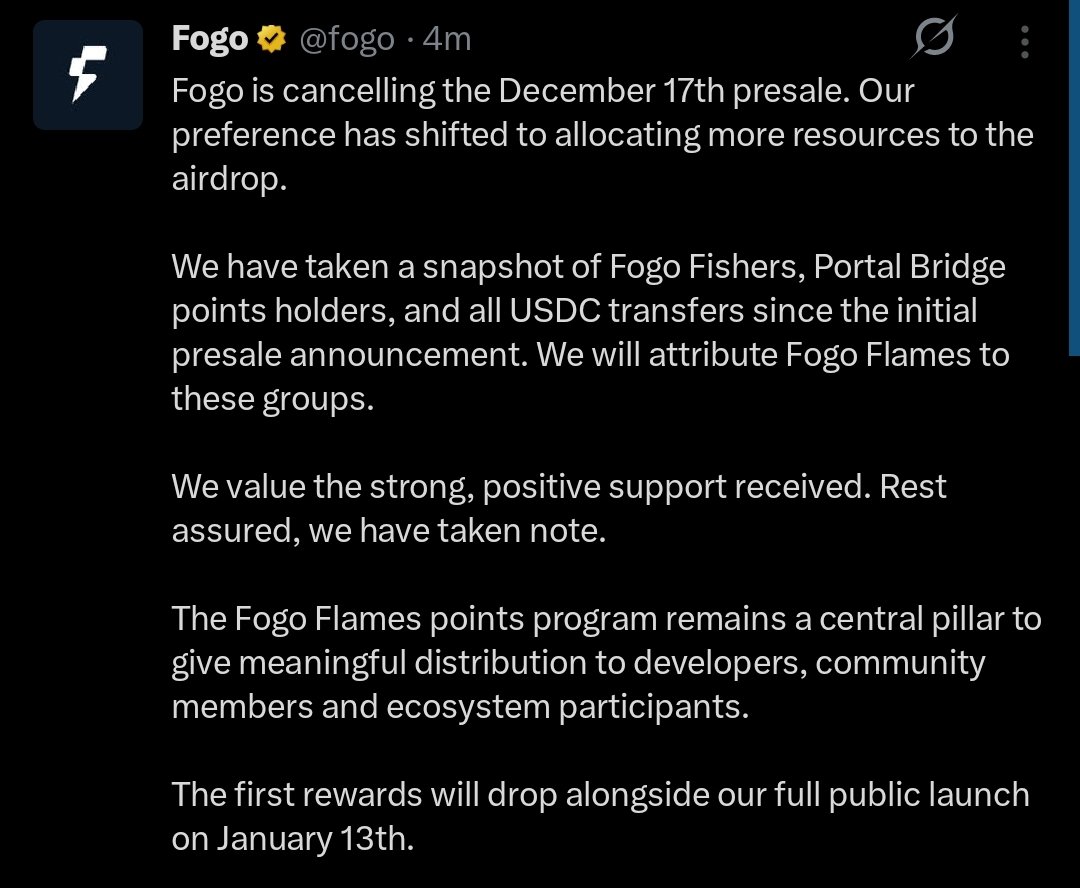The height and width of the screenshot is (888, 1080).
Task: Click the presale cancellation paragraph
Action: (x=600, y=134)
